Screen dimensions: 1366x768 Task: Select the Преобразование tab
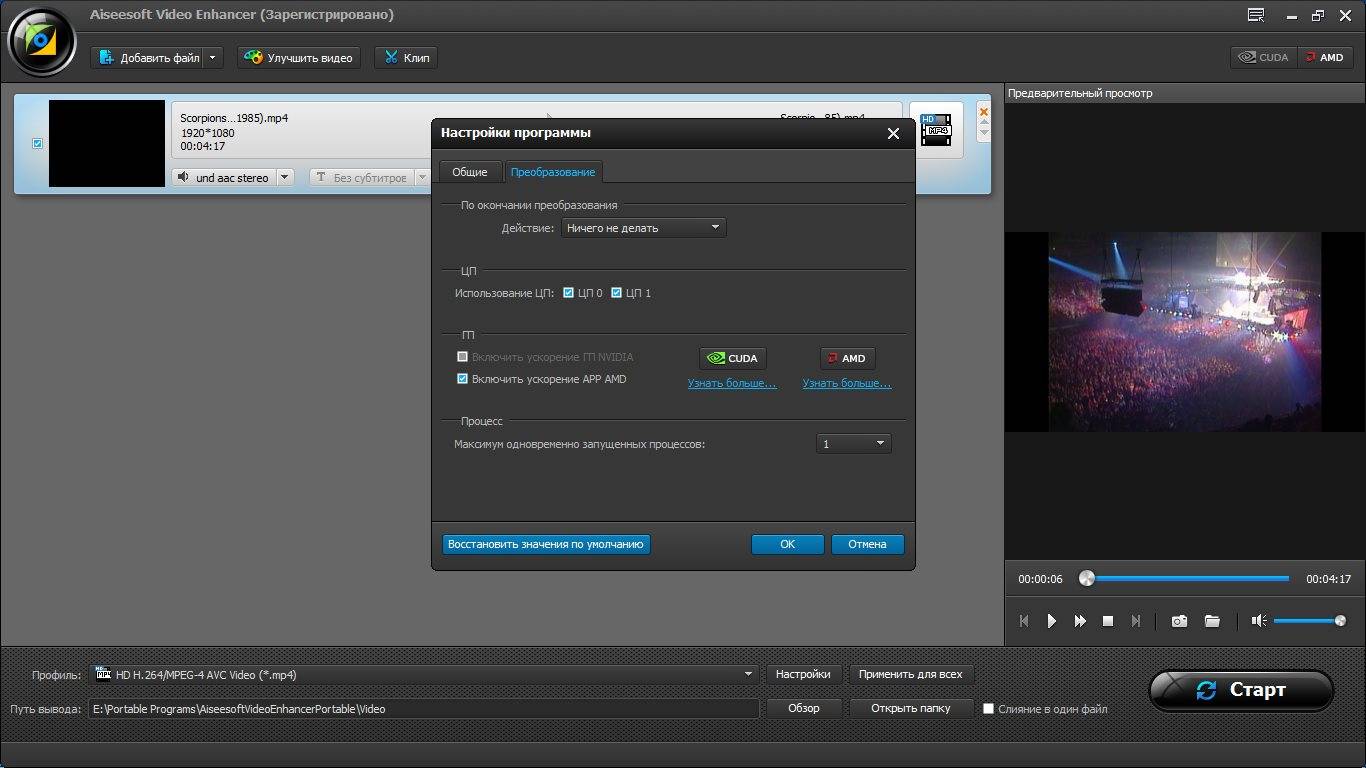(x=553, y=172)
